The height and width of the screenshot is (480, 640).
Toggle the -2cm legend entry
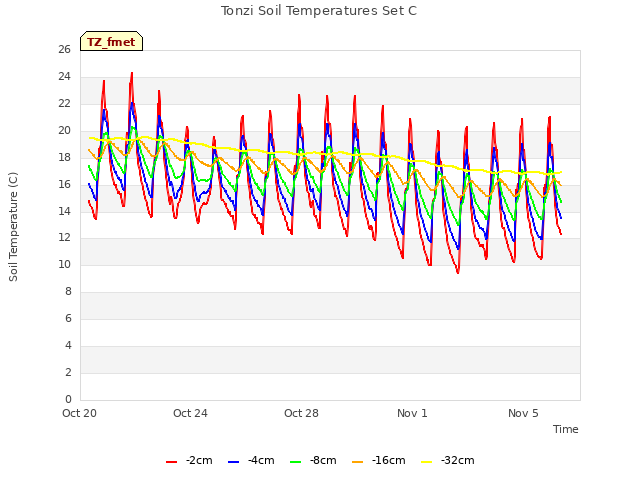(189, 461)
